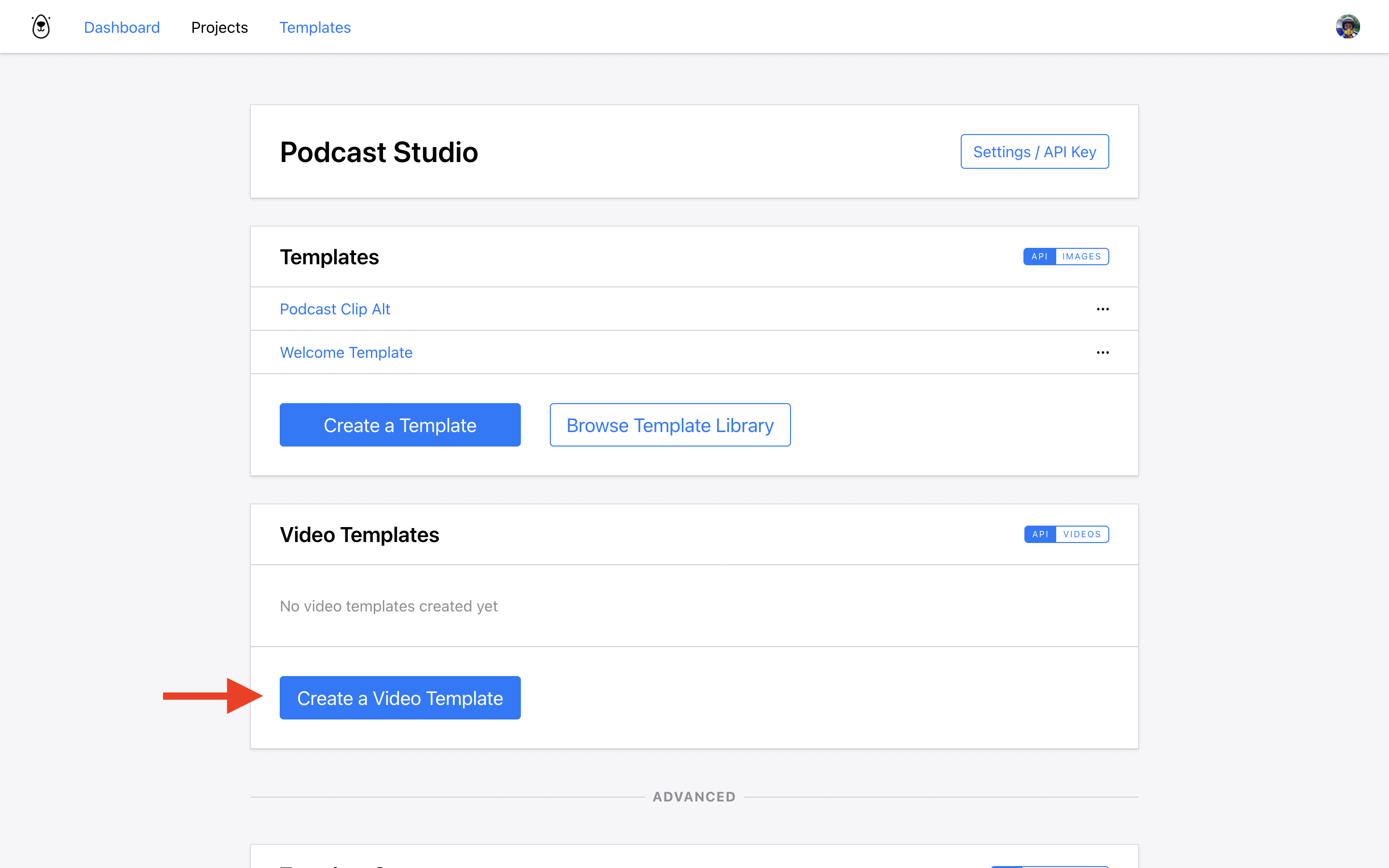Image resolution: width=1389 pixels, height=868 pixels.
Task: Click API badge in Templates section
Action: 1039,257
